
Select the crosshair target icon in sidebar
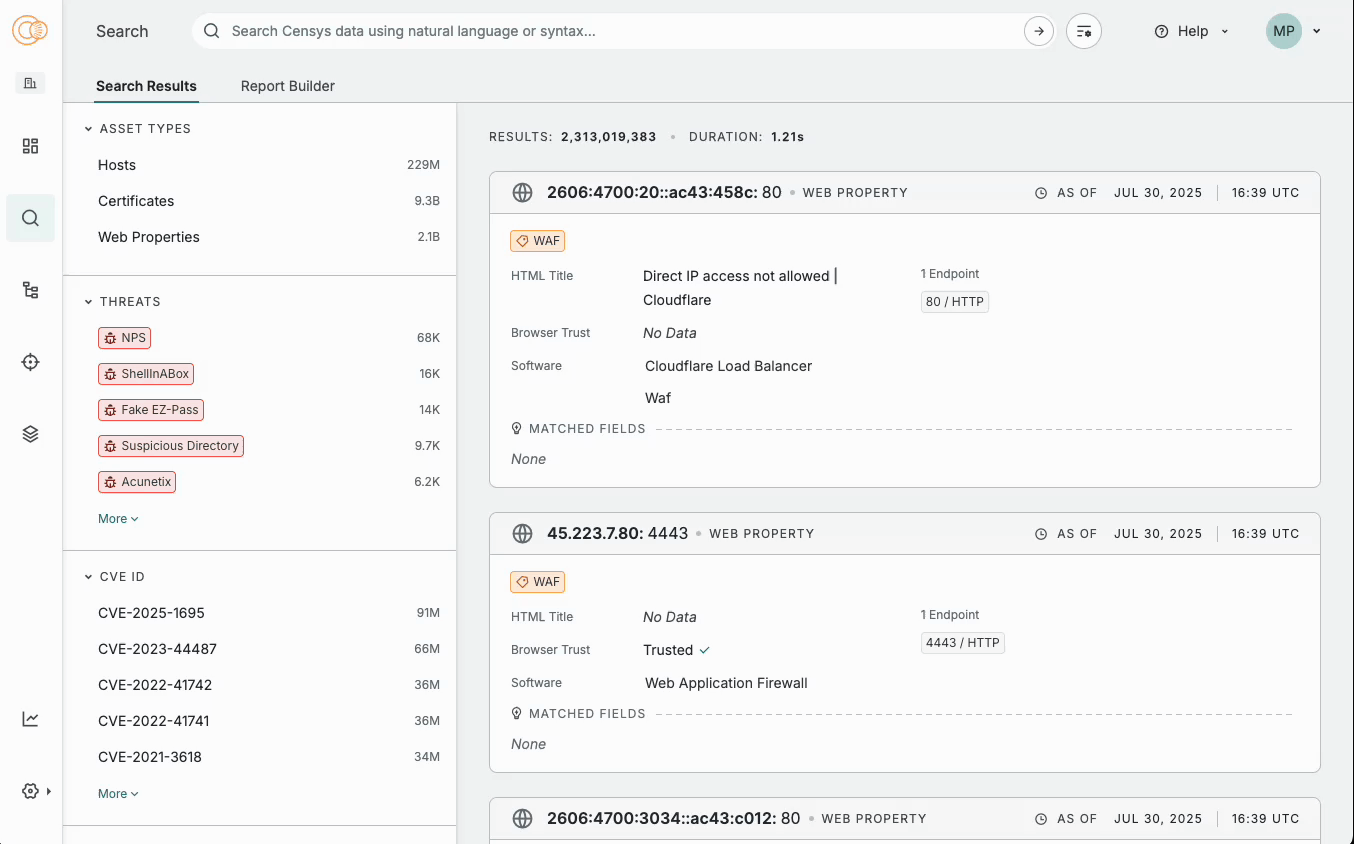pyautogui.click(x=29, y=362)
